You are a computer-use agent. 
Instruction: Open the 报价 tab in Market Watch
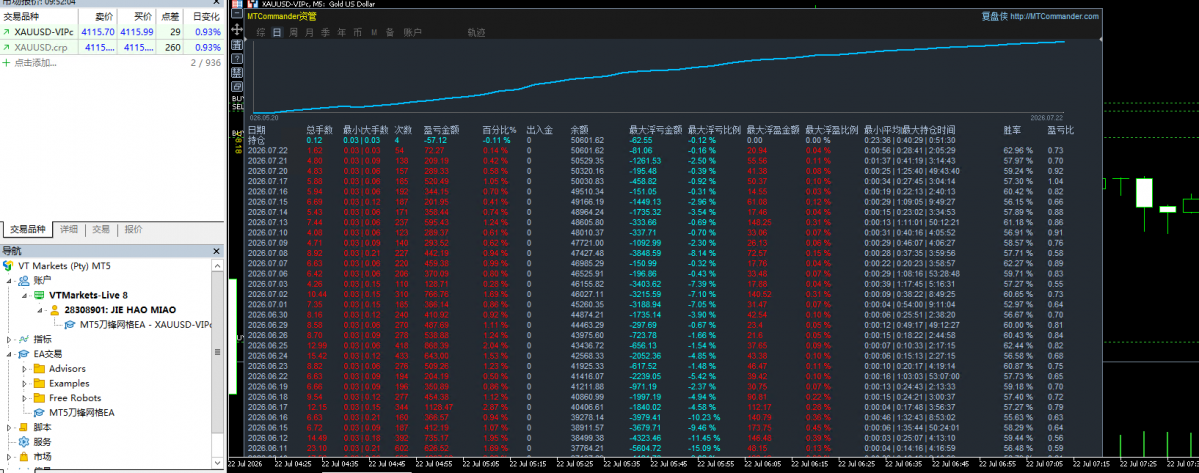coord(133,229)
